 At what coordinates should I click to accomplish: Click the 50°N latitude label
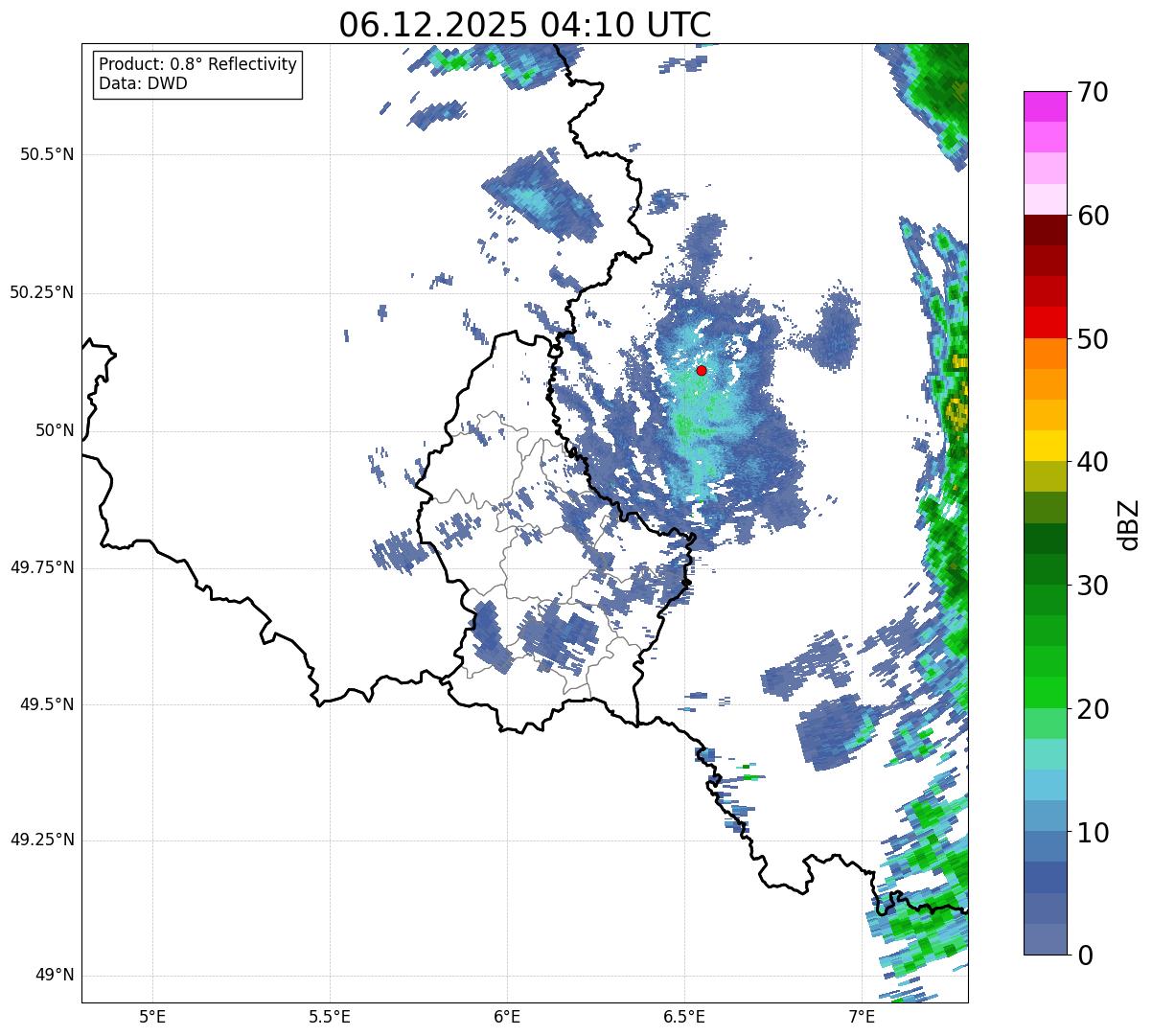(55, 430)
